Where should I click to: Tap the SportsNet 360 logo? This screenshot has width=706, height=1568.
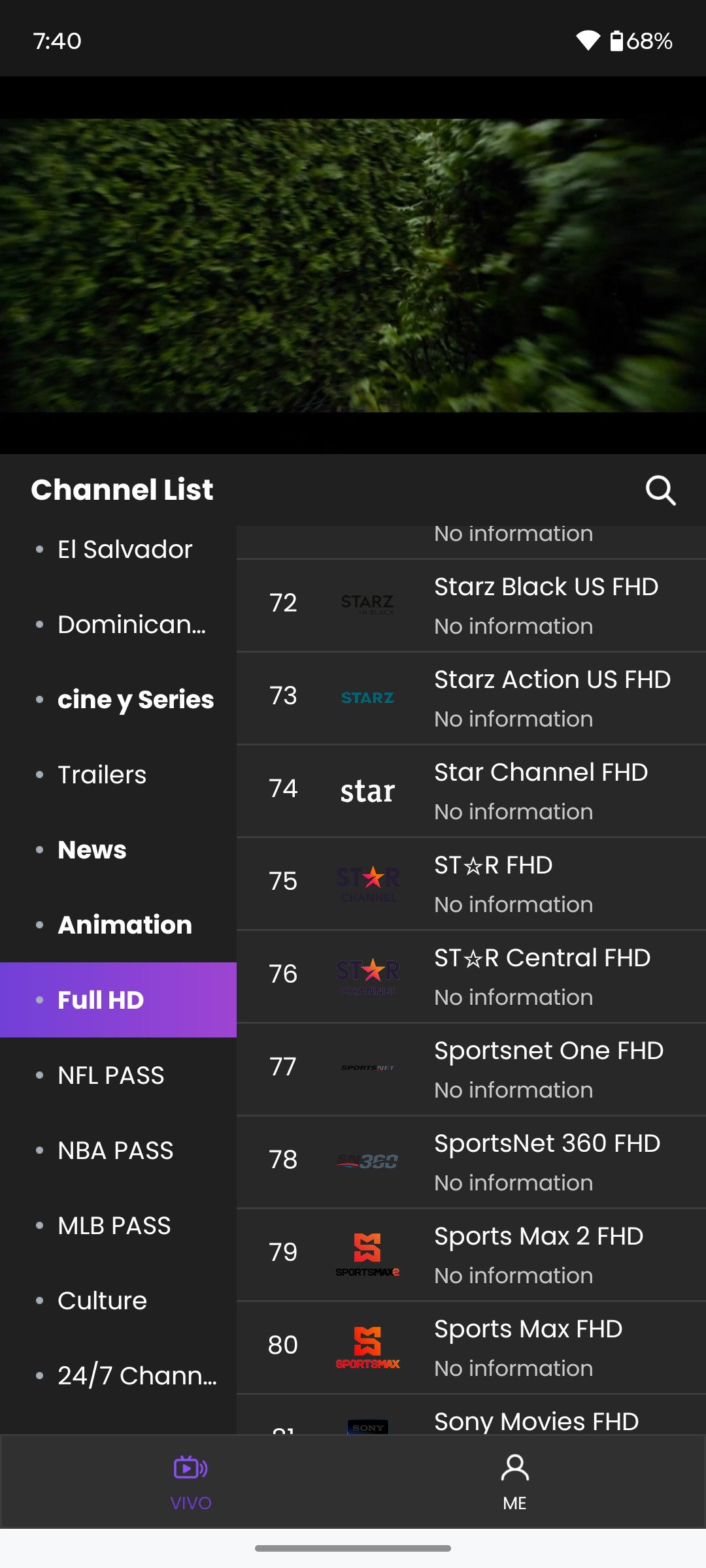(x=367, y=1161)
